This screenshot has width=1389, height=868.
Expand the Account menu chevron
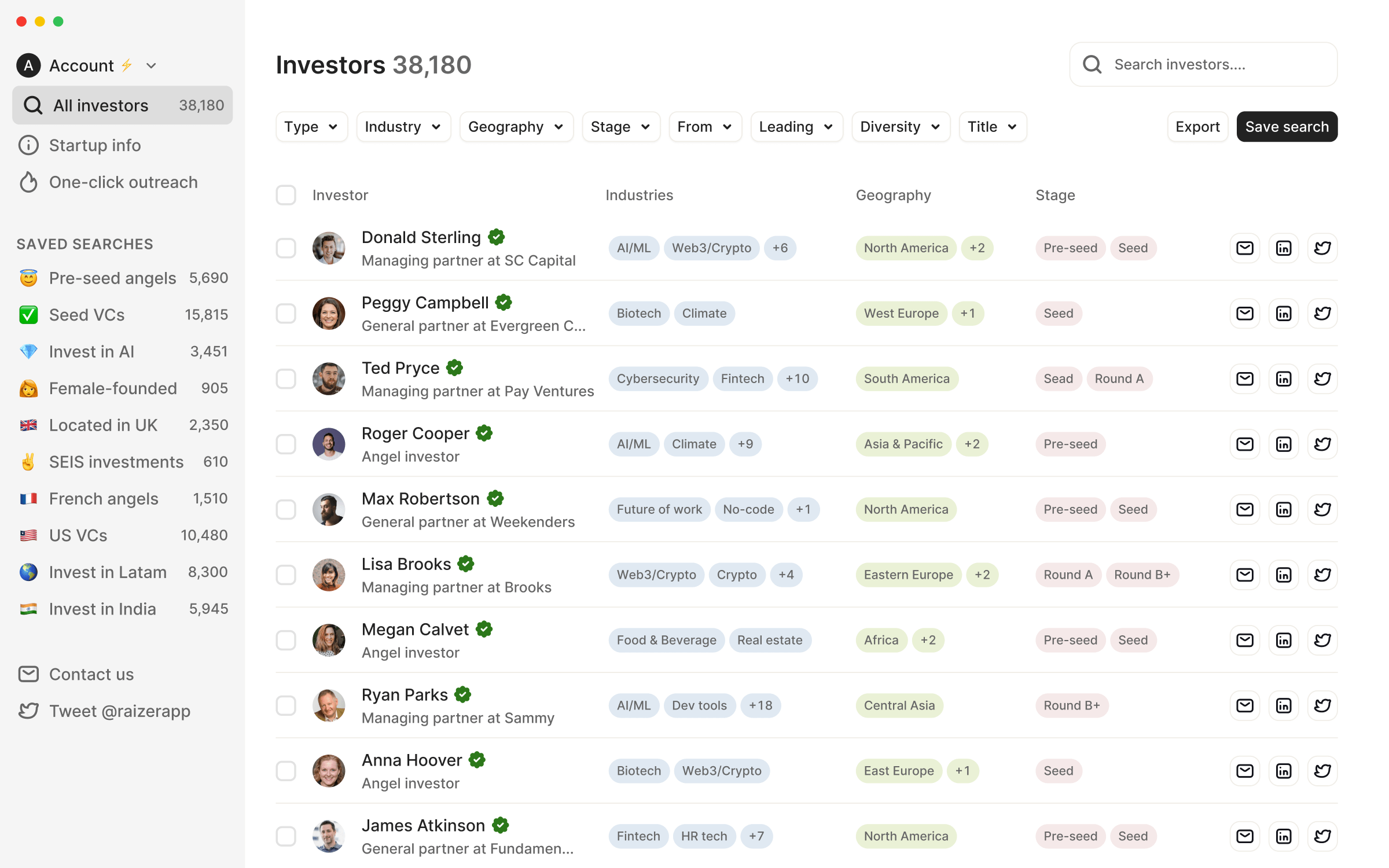[x=151, y=66]
